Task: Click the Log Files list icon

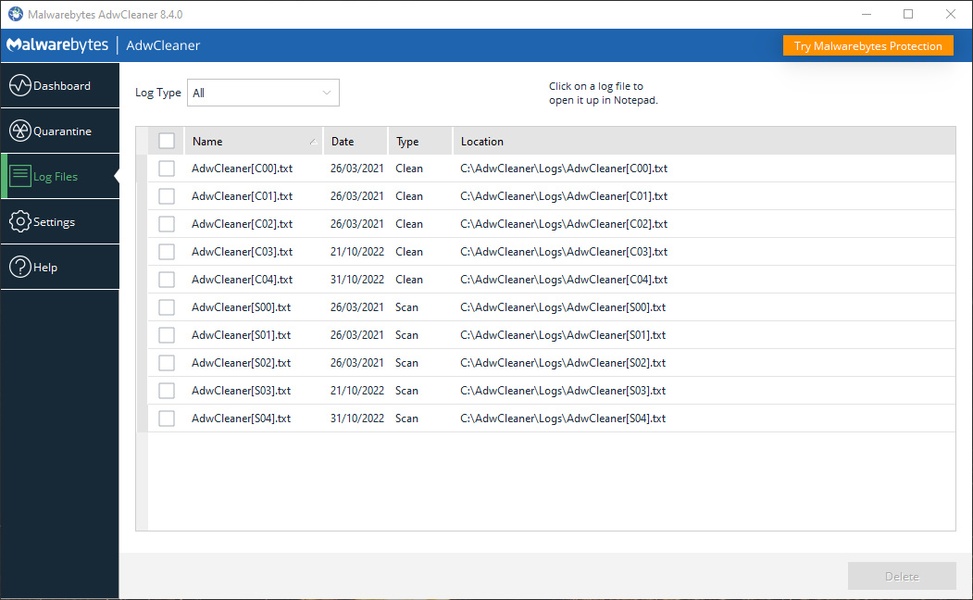Action: [x=20, y=177]
